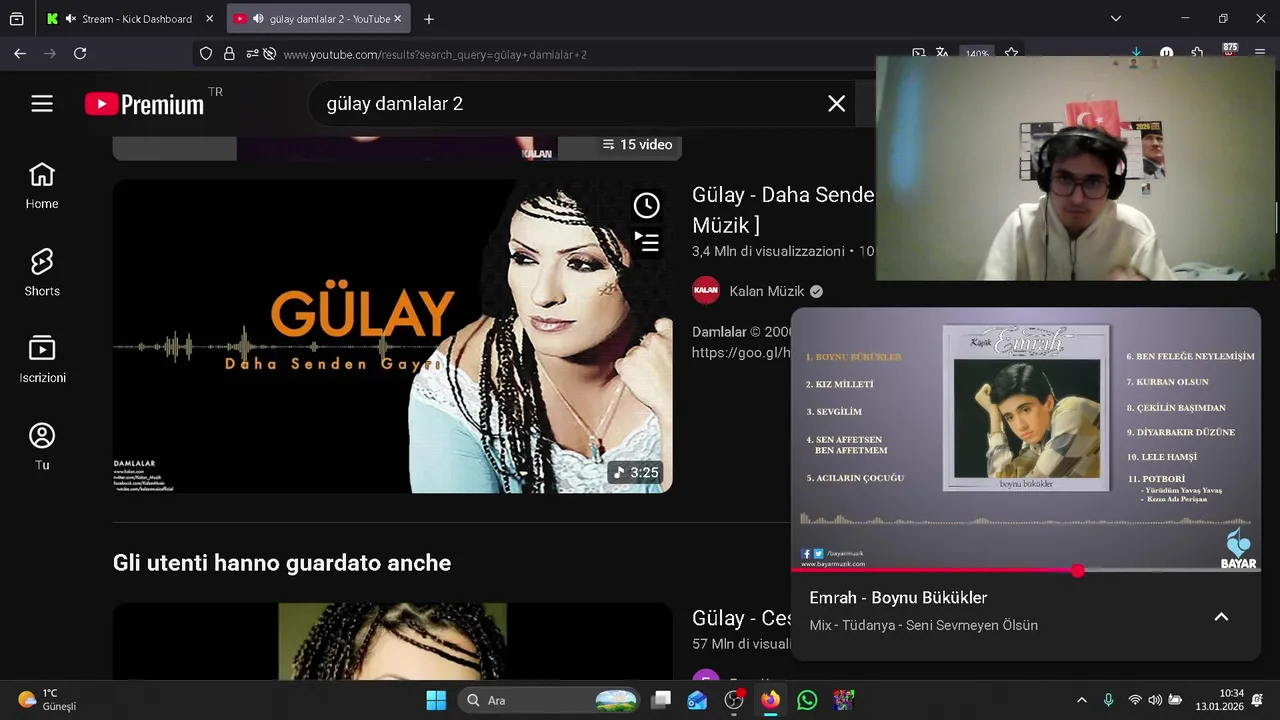Toggle the volume tray icon
Screen dimensions: 1280x720
pos(1155,700)
